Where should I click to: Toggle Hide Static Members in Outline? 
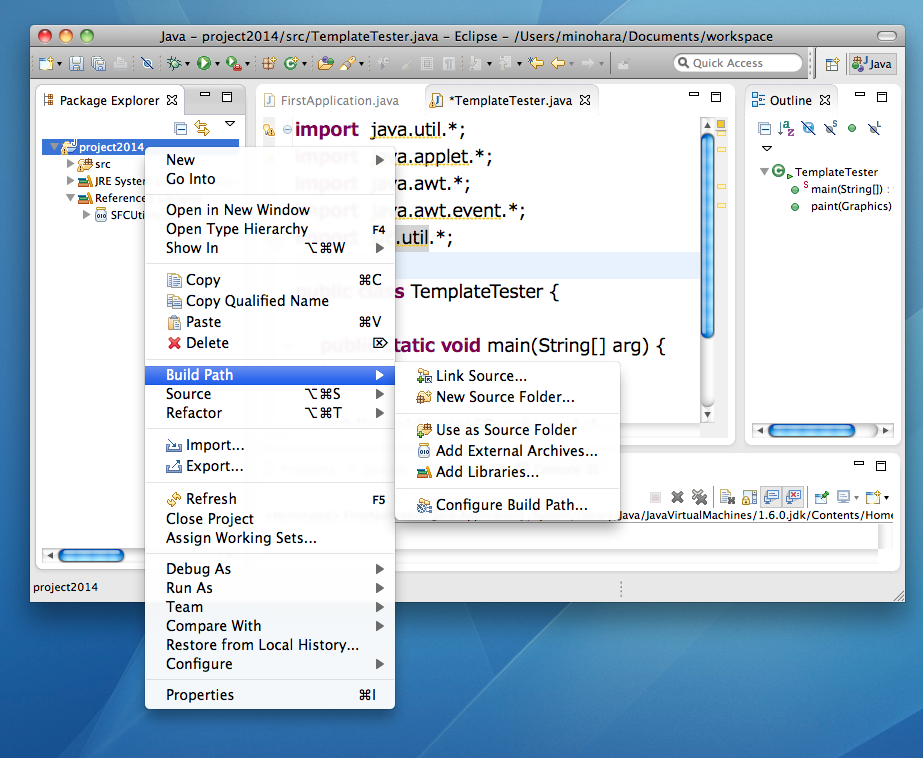pos(830,128)
